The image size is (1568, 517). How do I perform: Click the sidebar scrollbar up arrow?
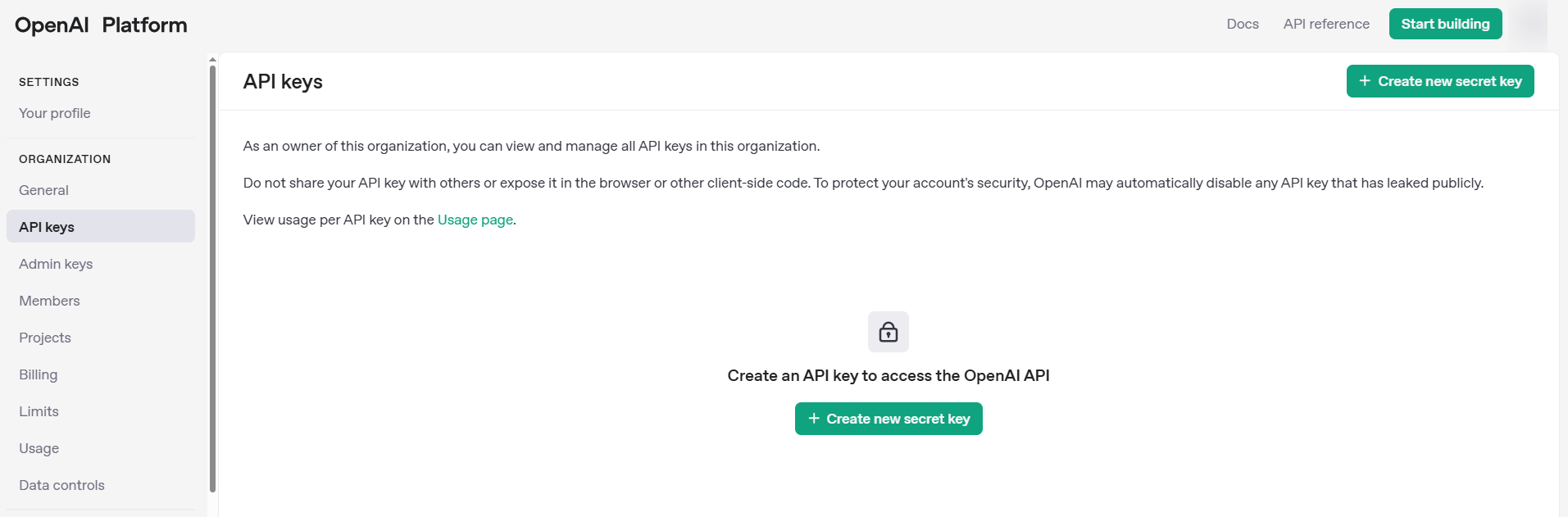[212, 60]
